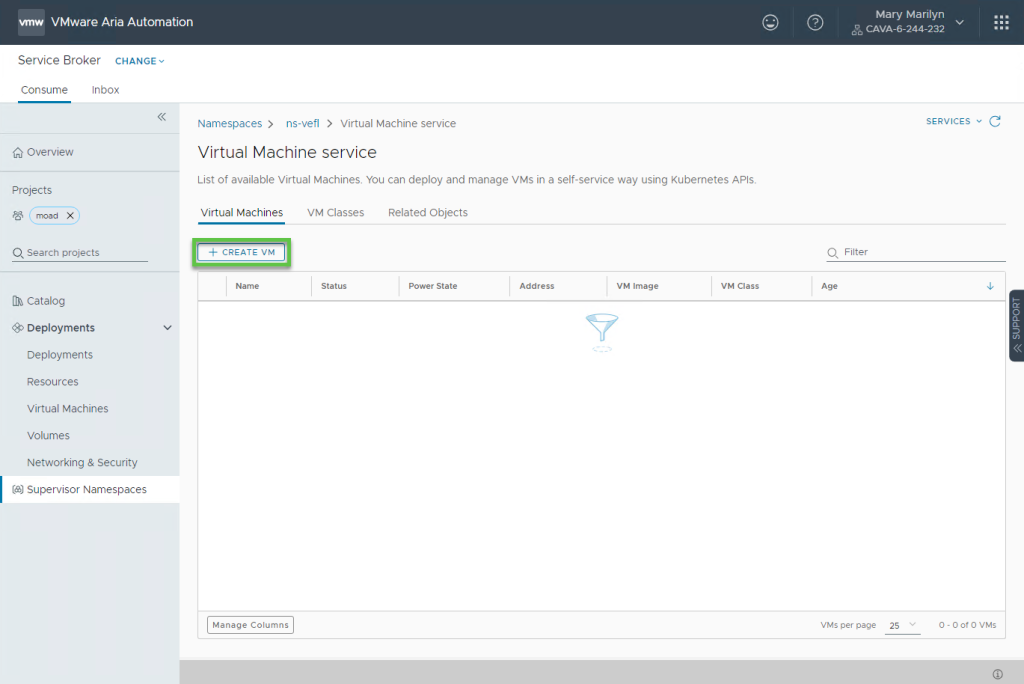Click the Create VM button
1024x684 pixels.
[x=242, y=253]
